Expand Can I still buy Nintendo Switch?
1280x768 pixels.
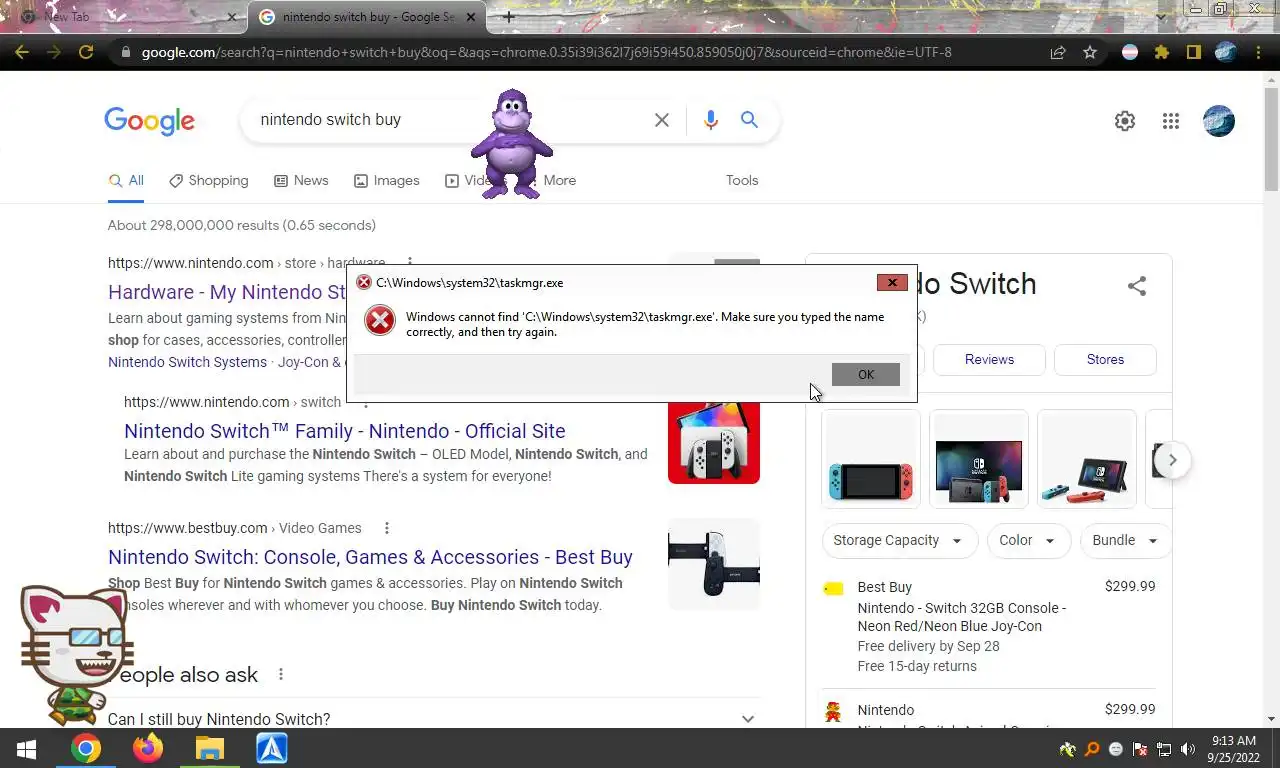(x=434, y=719)
